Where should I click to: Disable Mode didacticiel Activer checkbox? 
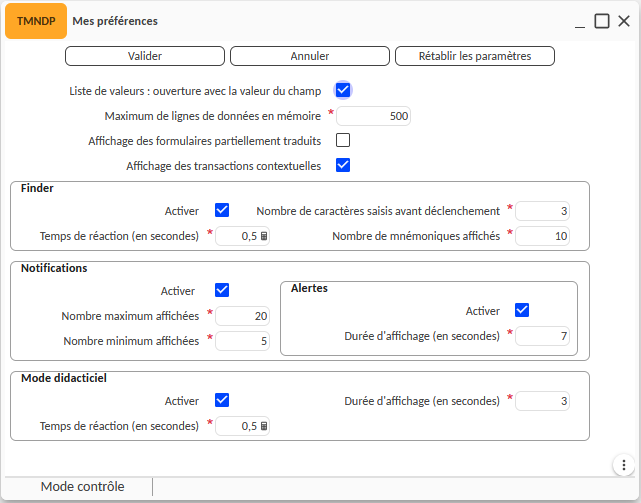pos(222,400)
